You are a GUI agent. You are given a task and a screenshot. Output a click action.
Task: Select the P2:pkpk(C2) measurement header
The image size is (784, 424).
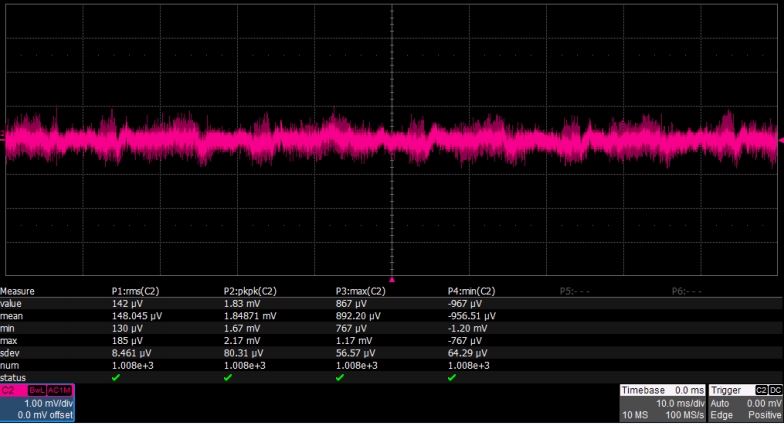(x=250, y=291)
